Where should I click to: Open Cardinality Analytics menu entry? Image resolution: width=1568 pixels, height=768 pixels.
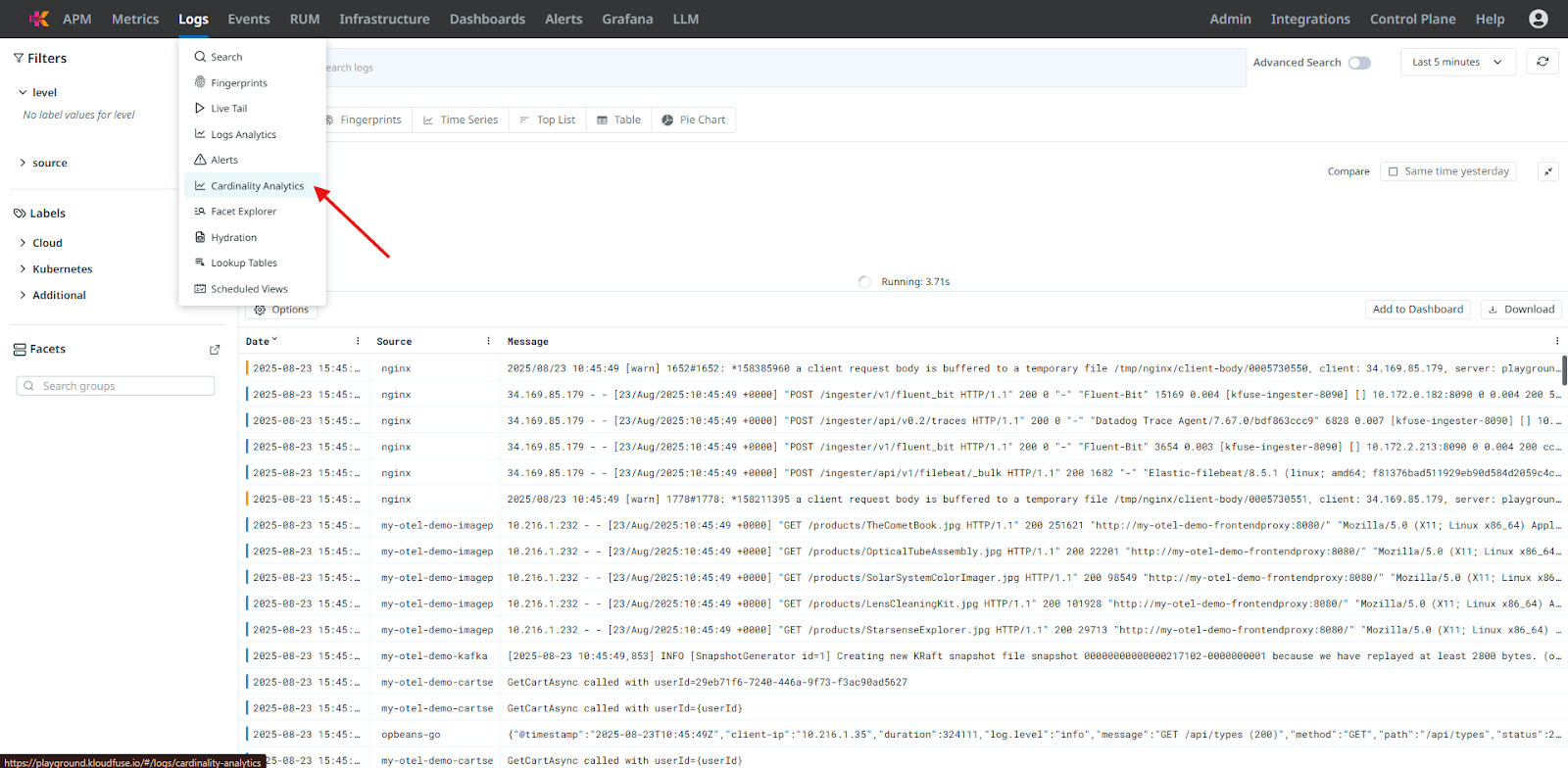(x=253, y=186)
